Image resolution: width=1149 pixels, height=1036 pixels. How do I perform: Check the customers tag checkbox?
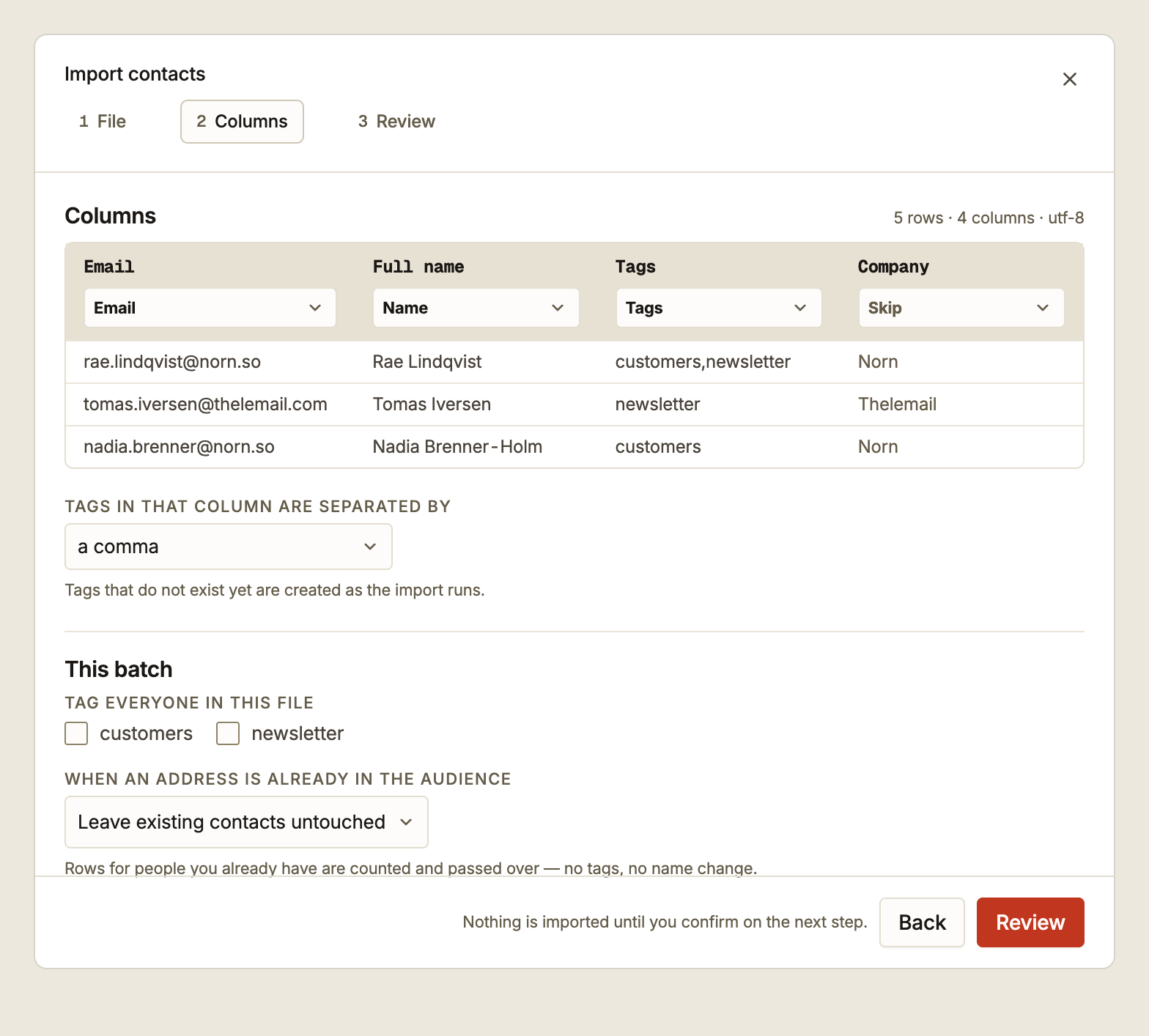point(76,733)
